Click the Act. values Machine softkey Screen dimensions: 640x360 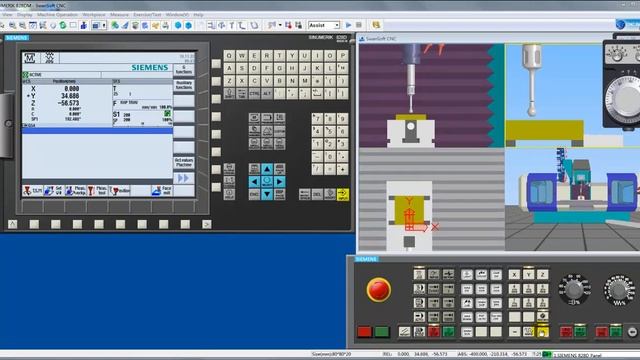tap(184, 163)
